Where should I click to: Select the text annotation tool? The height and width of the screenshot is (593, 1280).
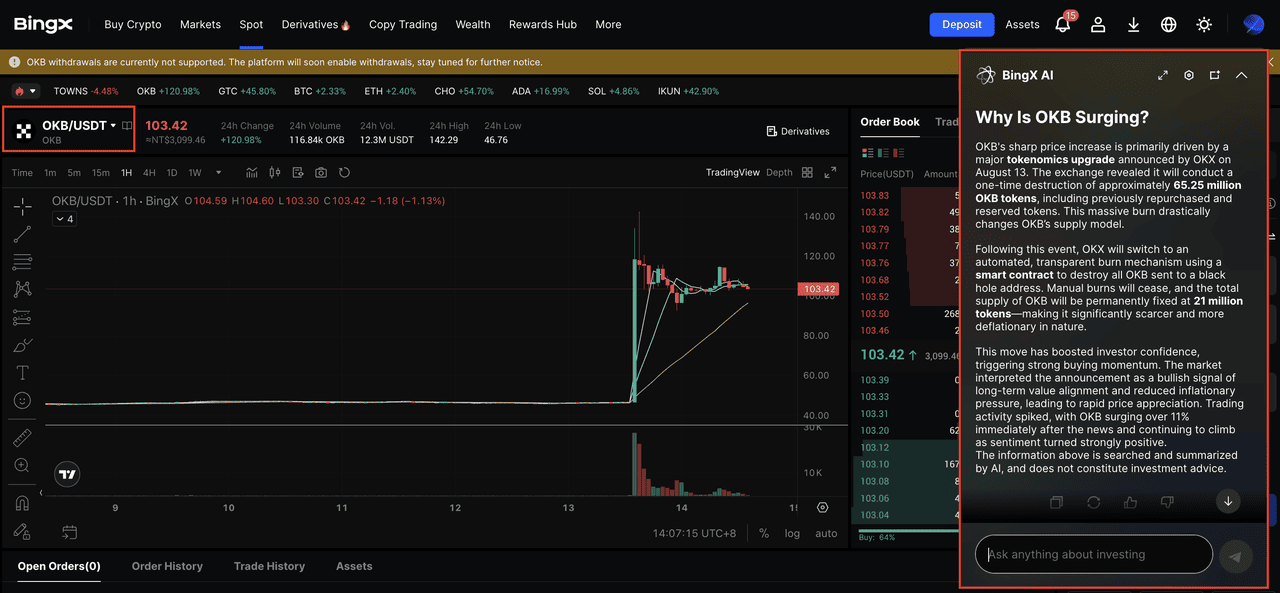[x=22, y=372]
